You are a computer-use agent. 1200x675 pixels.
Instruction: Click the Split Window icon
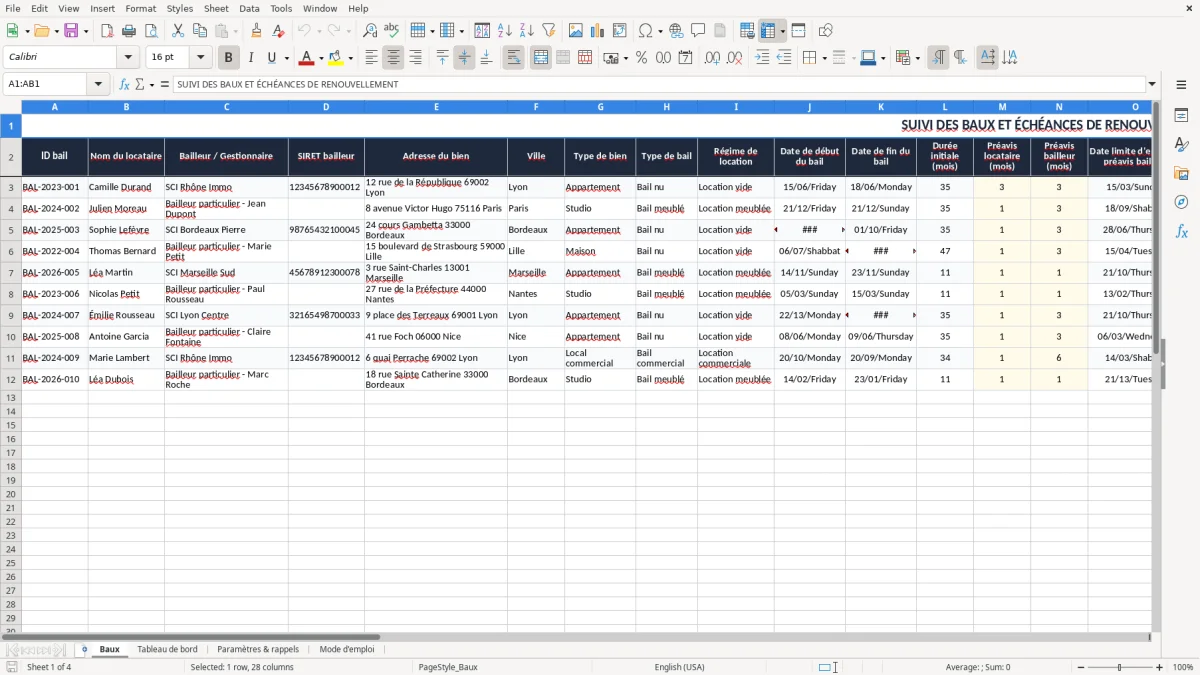pos(798,31)
